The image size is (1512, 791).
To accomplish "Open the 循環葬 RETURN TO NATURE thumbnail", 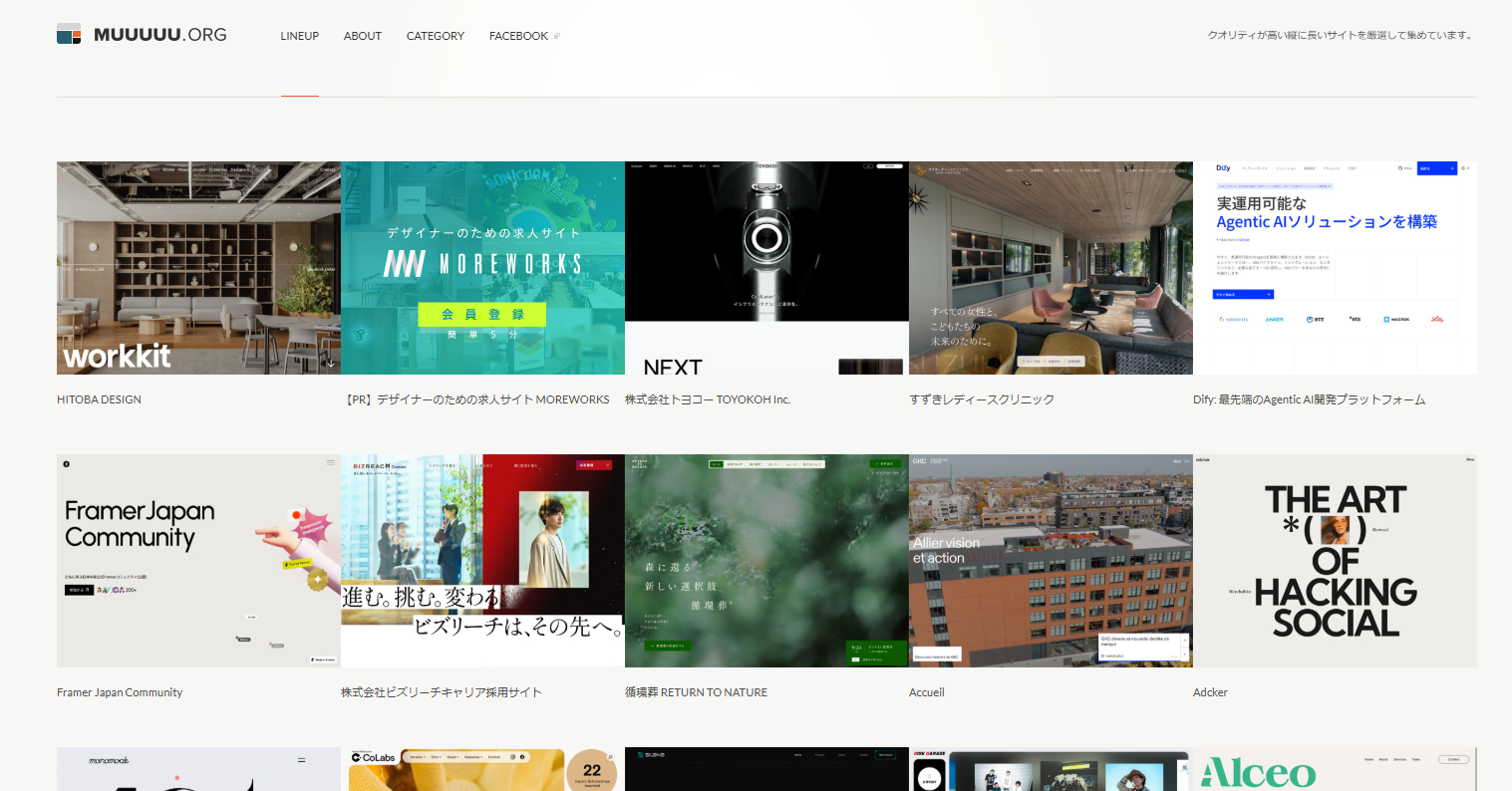I will (x=766, y=561).
